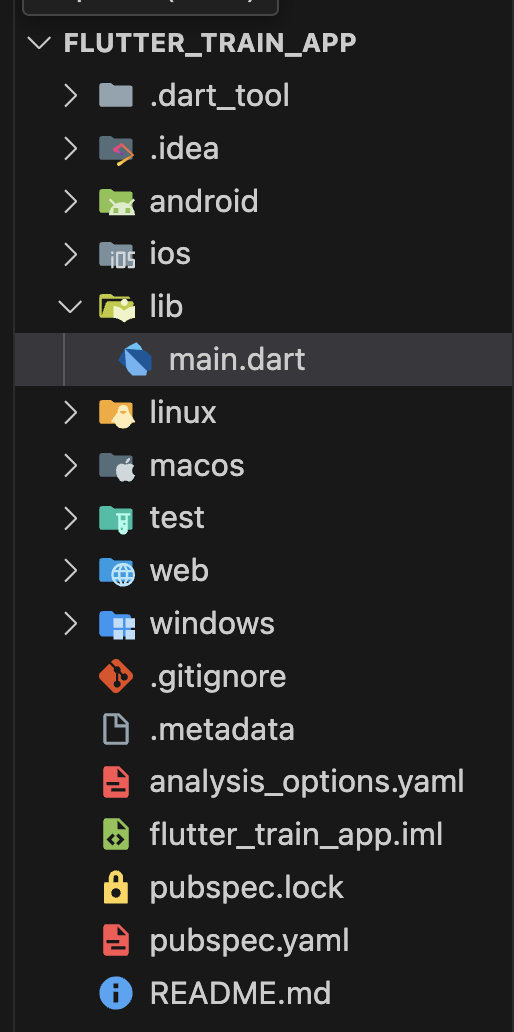This screenshot has height=1032, width=514.
Task: Open the README.md file
Action: point(240,993)
